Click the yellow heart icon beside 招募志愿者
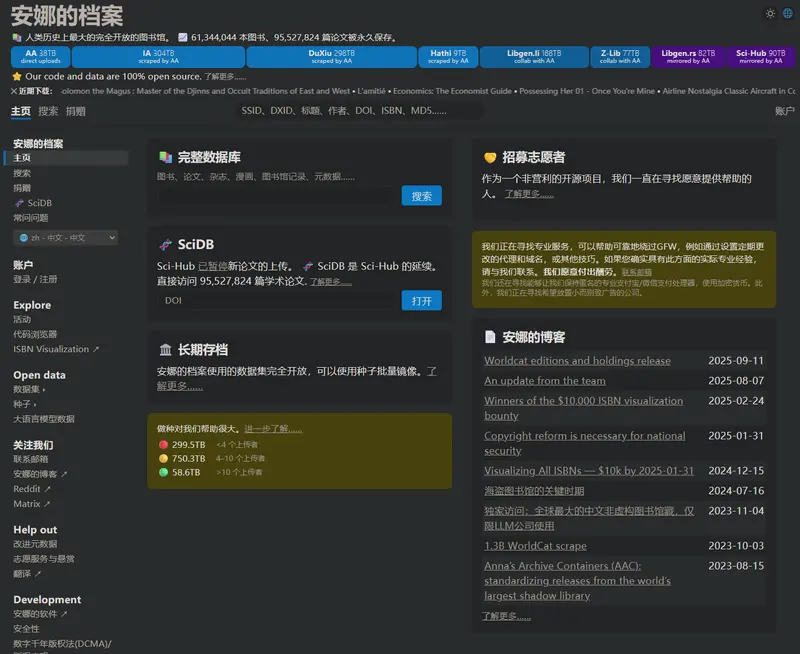The height and width of the screenshot is (654, 800). [x=490, y=158]
